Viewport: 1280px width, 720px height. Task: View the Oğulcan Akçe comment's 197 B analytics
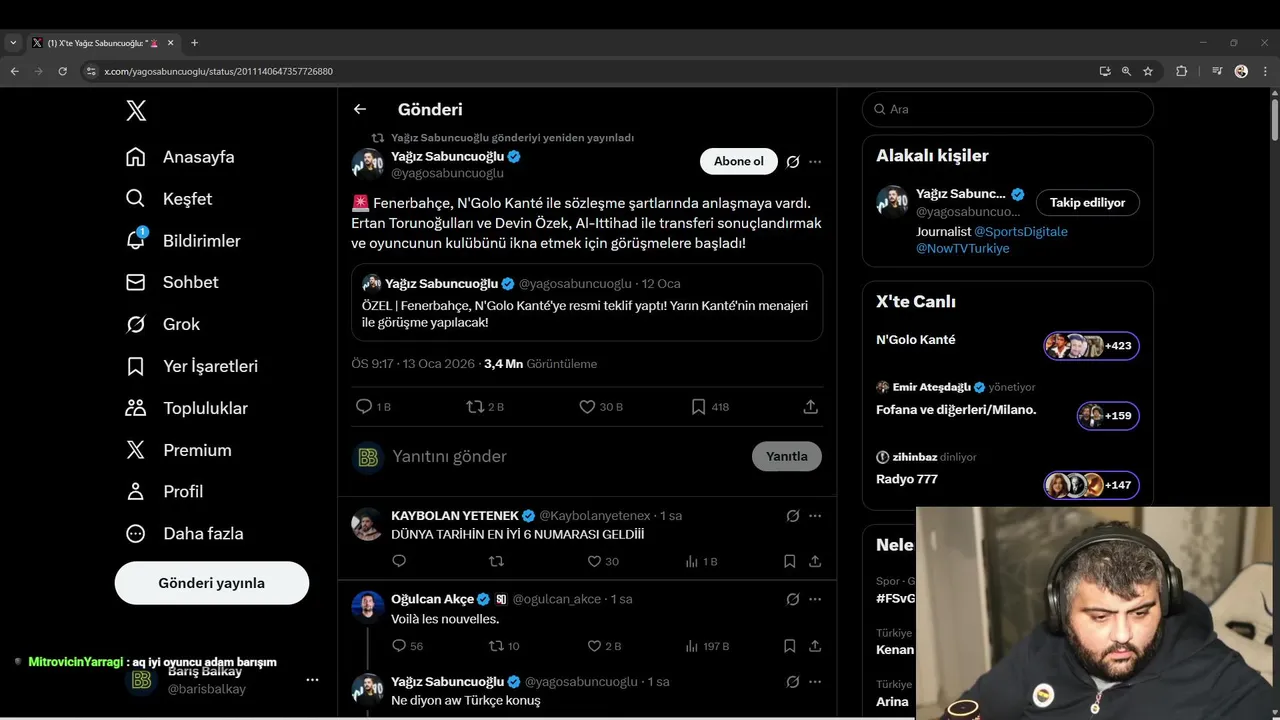(x=706, y=647)
